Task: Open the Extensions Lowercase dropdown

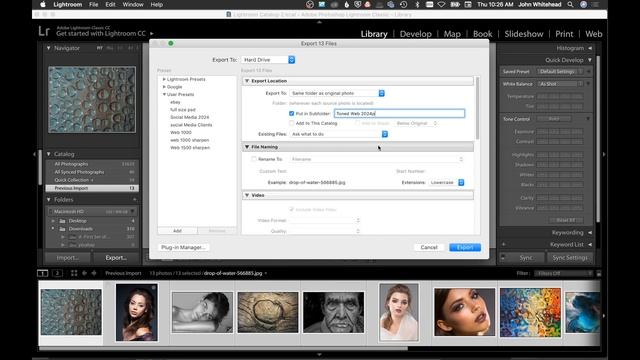Action: tap(446, 182)
